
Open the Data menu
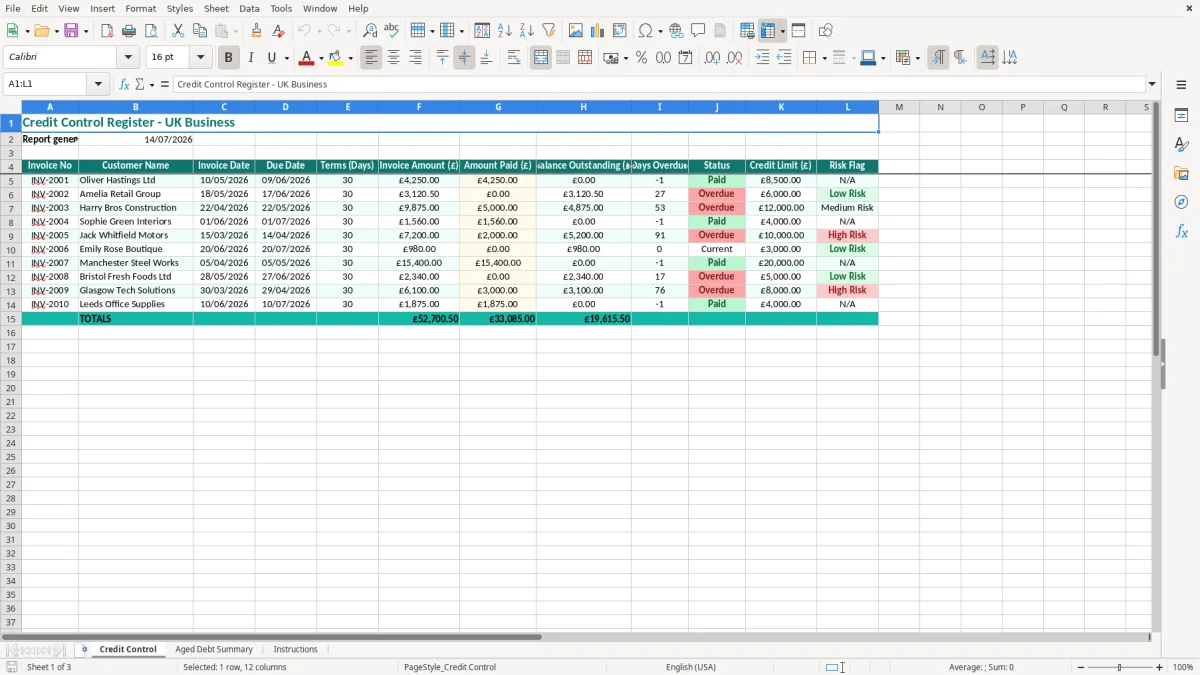(249, 8)
